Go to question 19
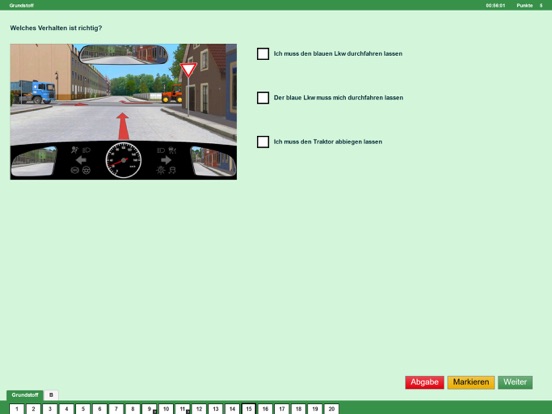The image size is (552, 414). point(315,409)
